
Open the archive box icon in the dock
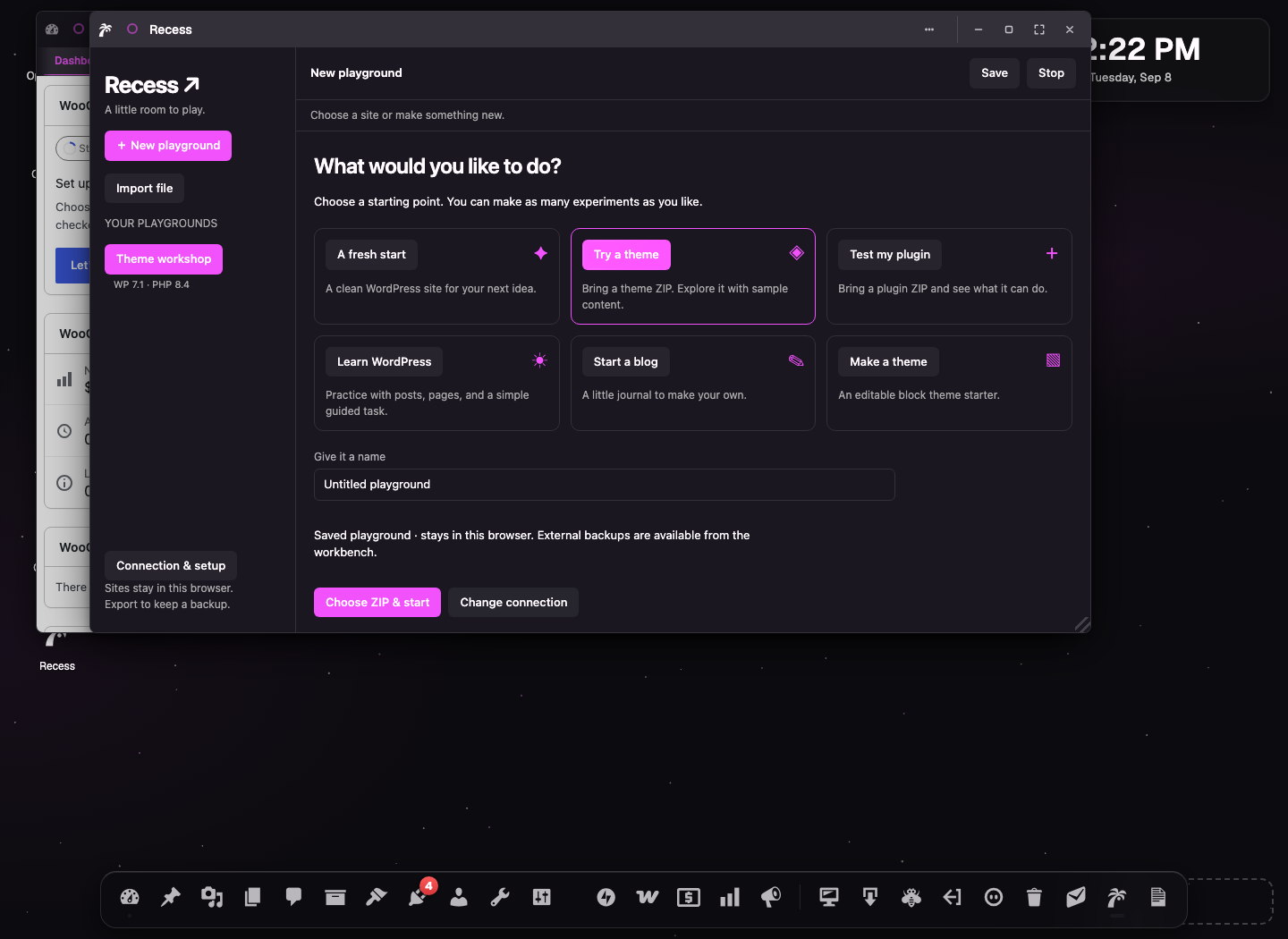tap(335, 897)
